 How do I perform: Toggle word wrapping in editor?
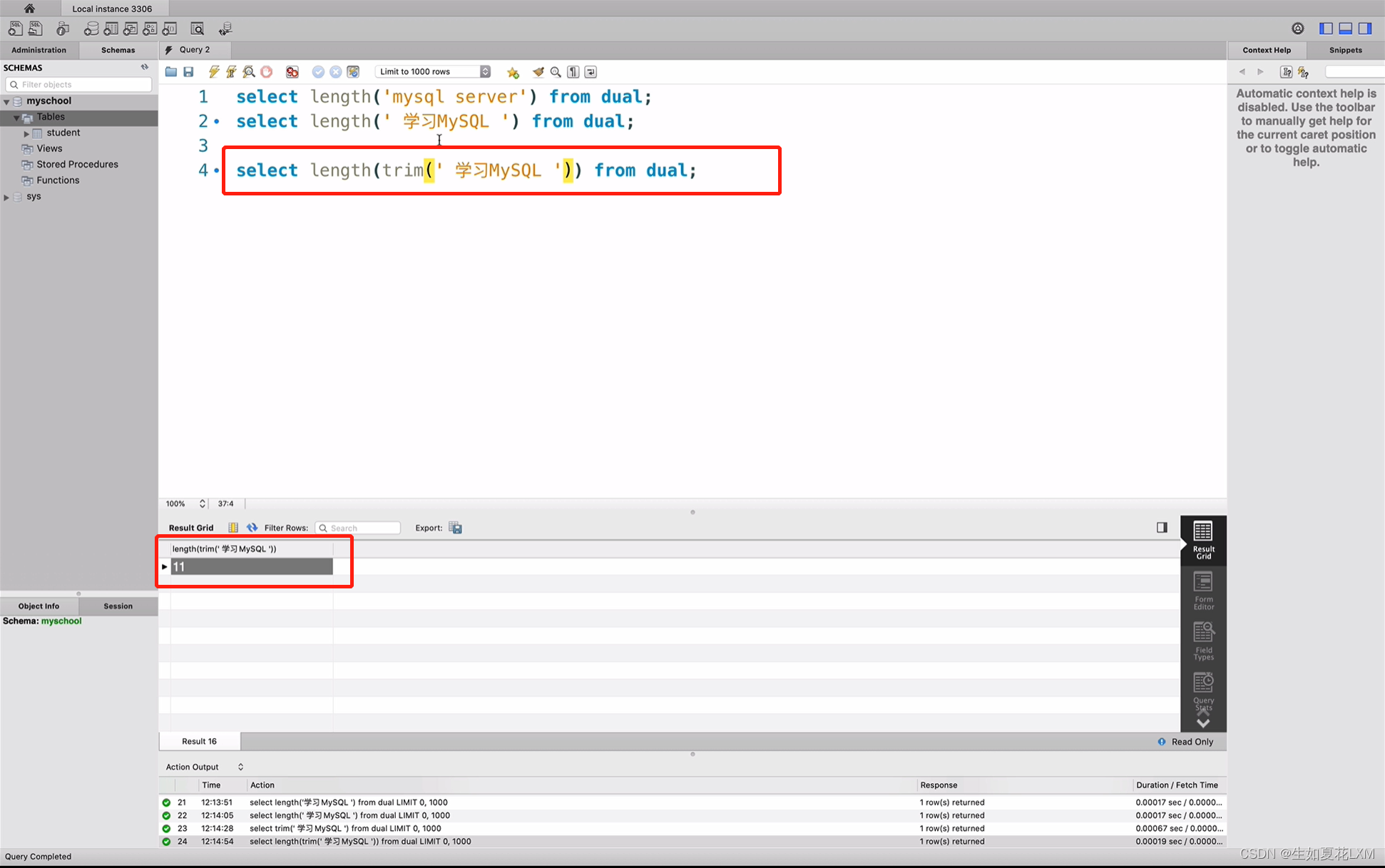(x=591, y=72)
